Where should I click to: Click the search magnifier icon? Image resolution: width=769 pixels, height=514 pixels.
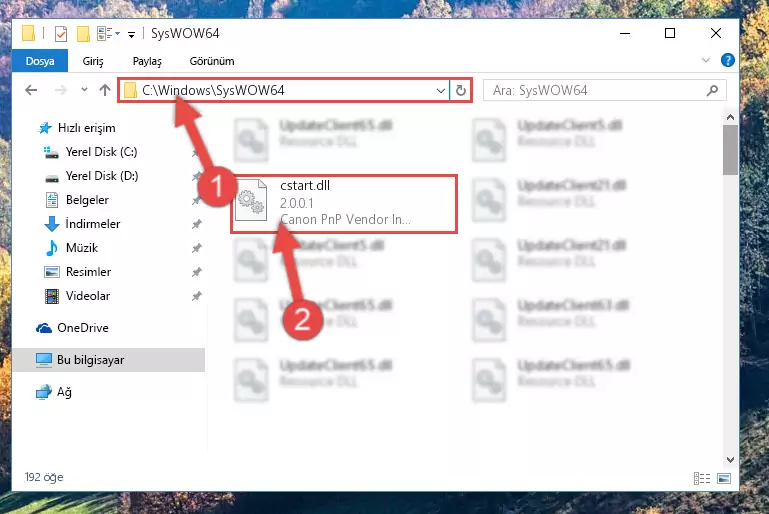[x=713, y=90]
